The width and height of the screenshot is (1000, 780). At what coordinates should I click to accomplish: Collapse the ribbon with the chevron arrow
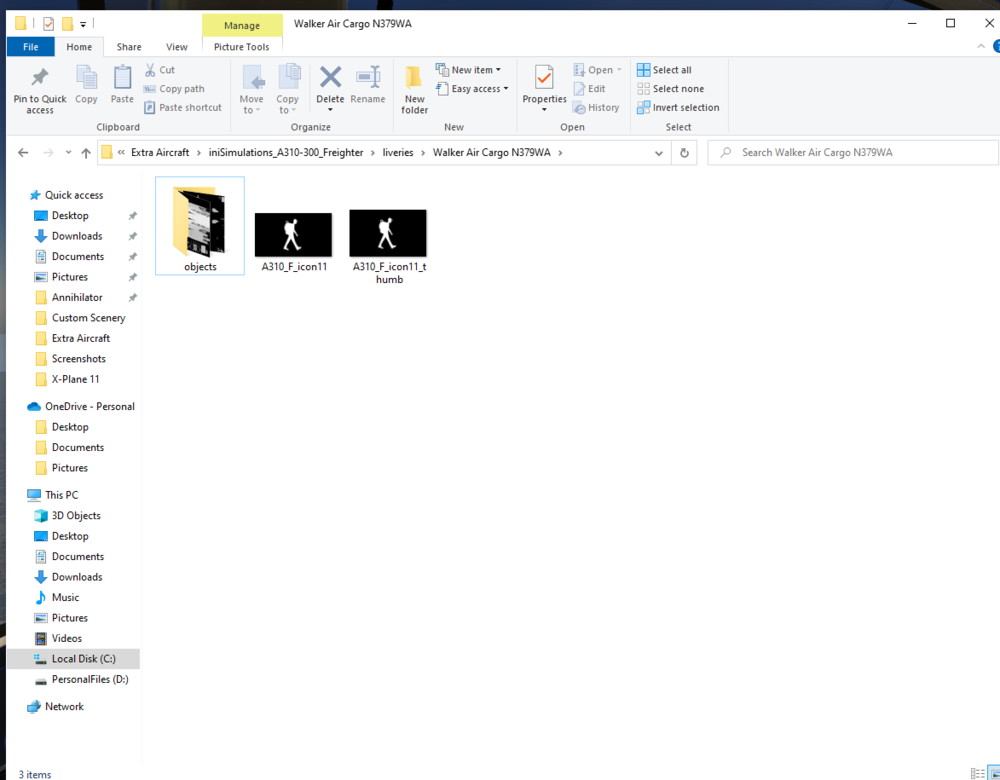[x=981, y=46]
